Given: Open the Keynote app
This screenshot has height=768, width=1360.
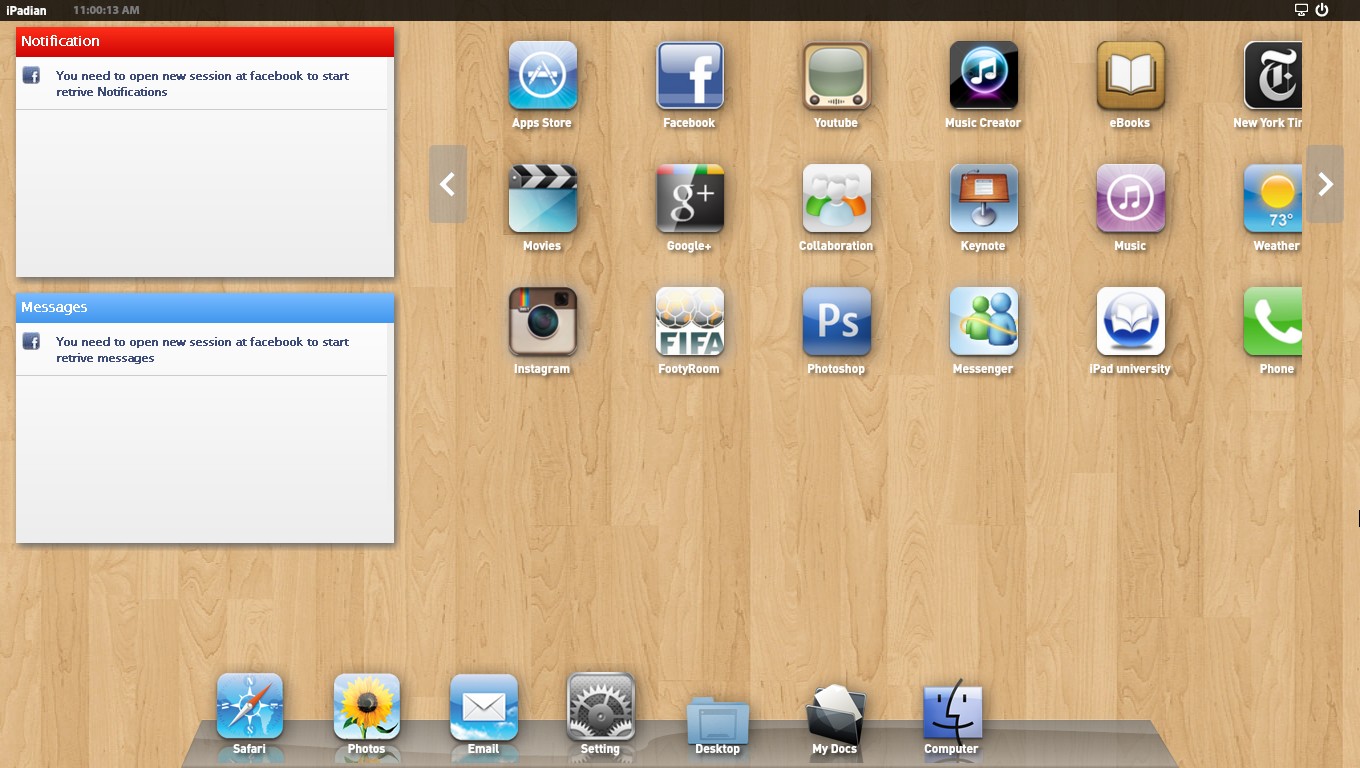Looking at the screenshot, I should 983,198.
